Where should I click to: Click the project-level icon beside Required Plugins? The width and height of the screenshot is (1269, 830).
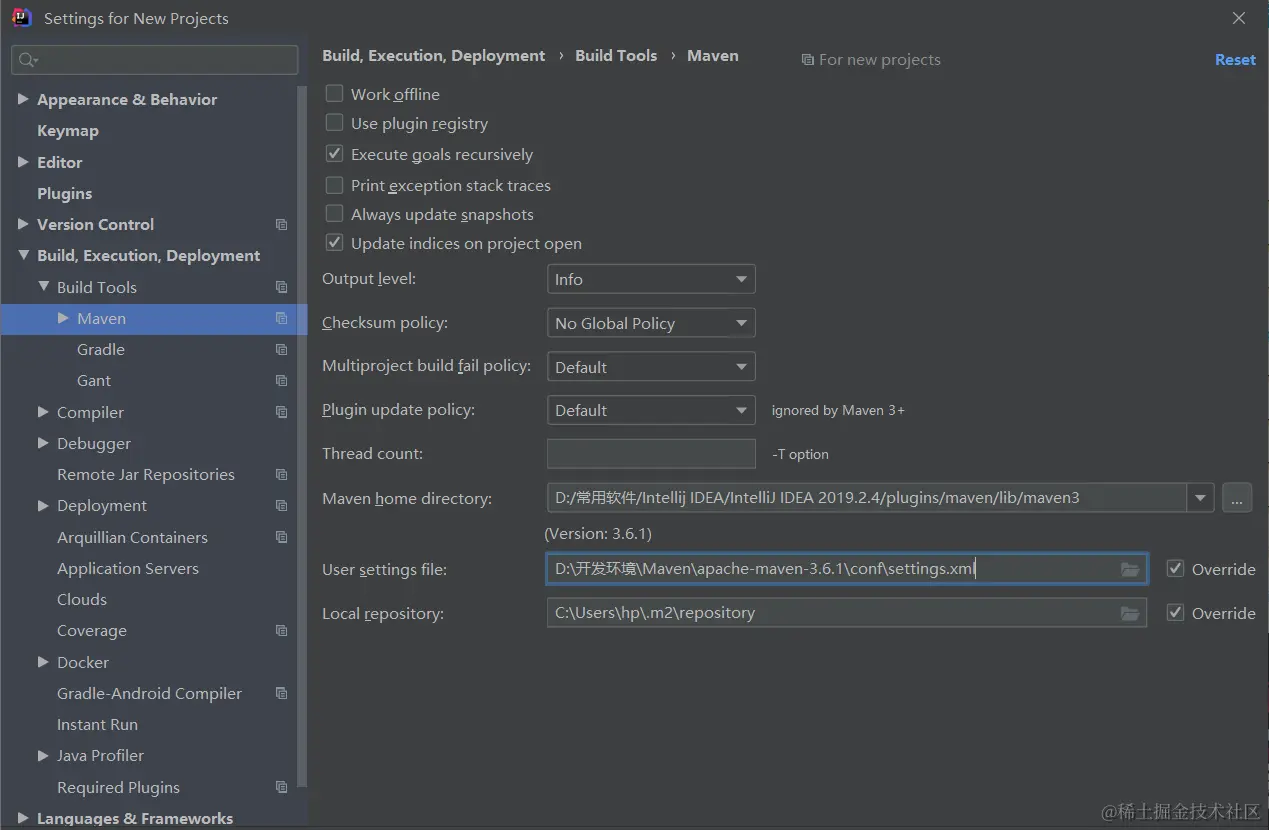point(281,788)
